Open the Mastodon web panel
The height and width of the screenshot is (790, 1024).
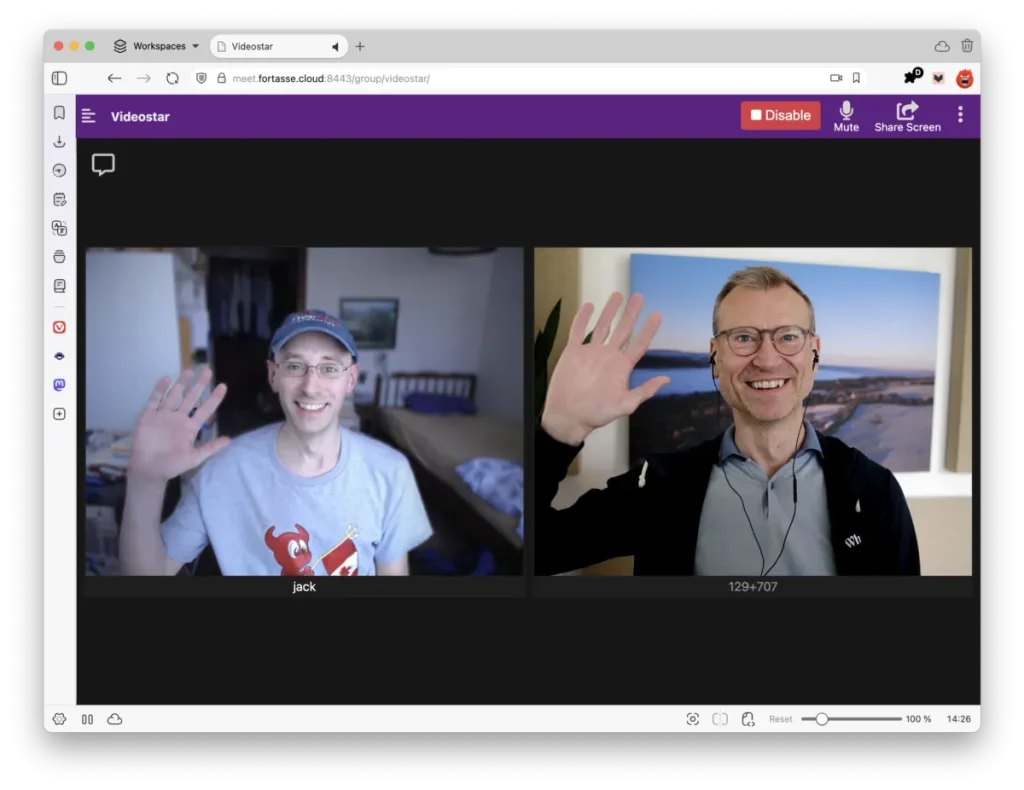pyautogui.click(x=60, y=385)
